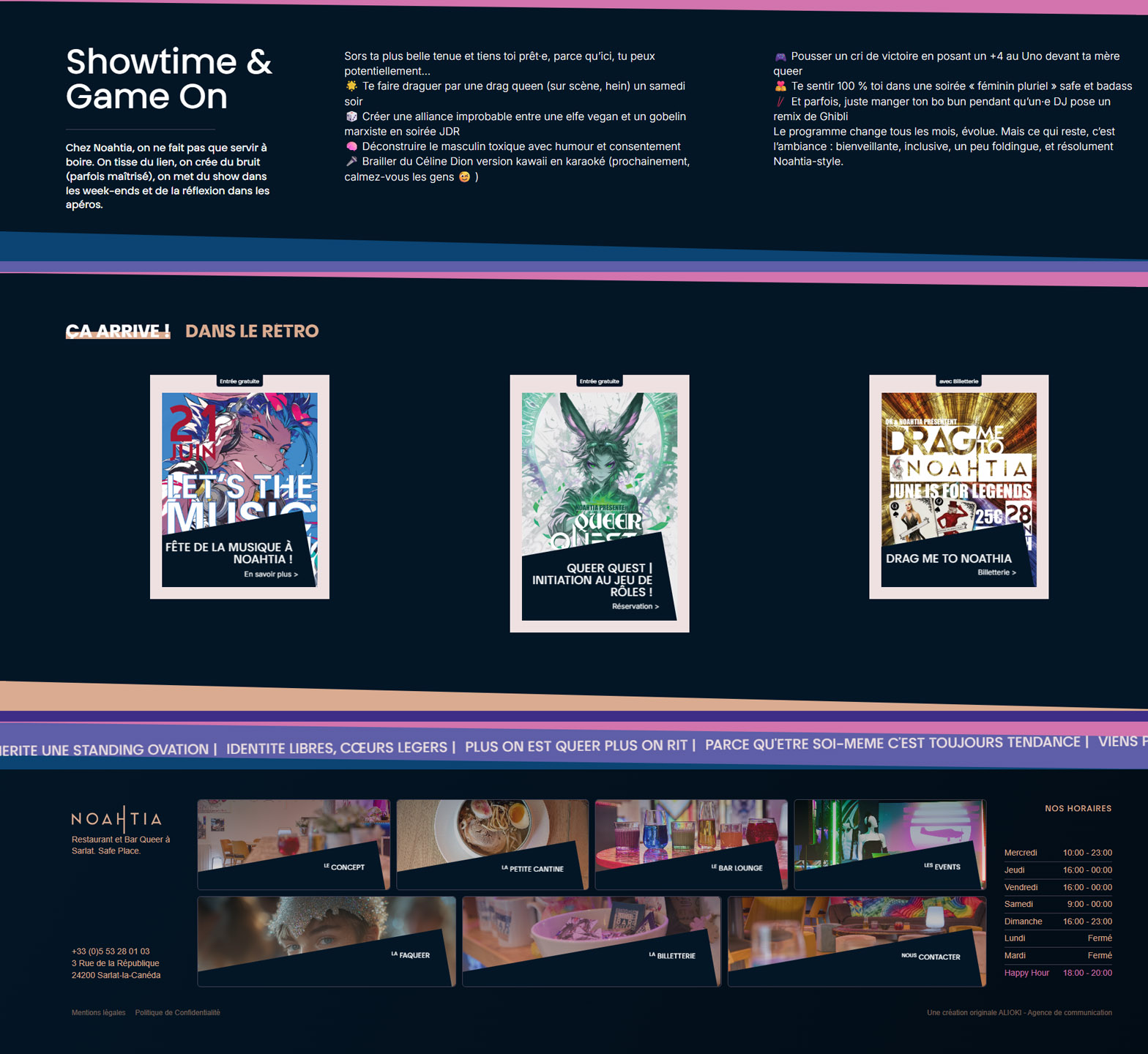1148x1054 pixels.
Task: Click the Mercredi 10:00 - 23:00 row
Action: (1058, 853)
